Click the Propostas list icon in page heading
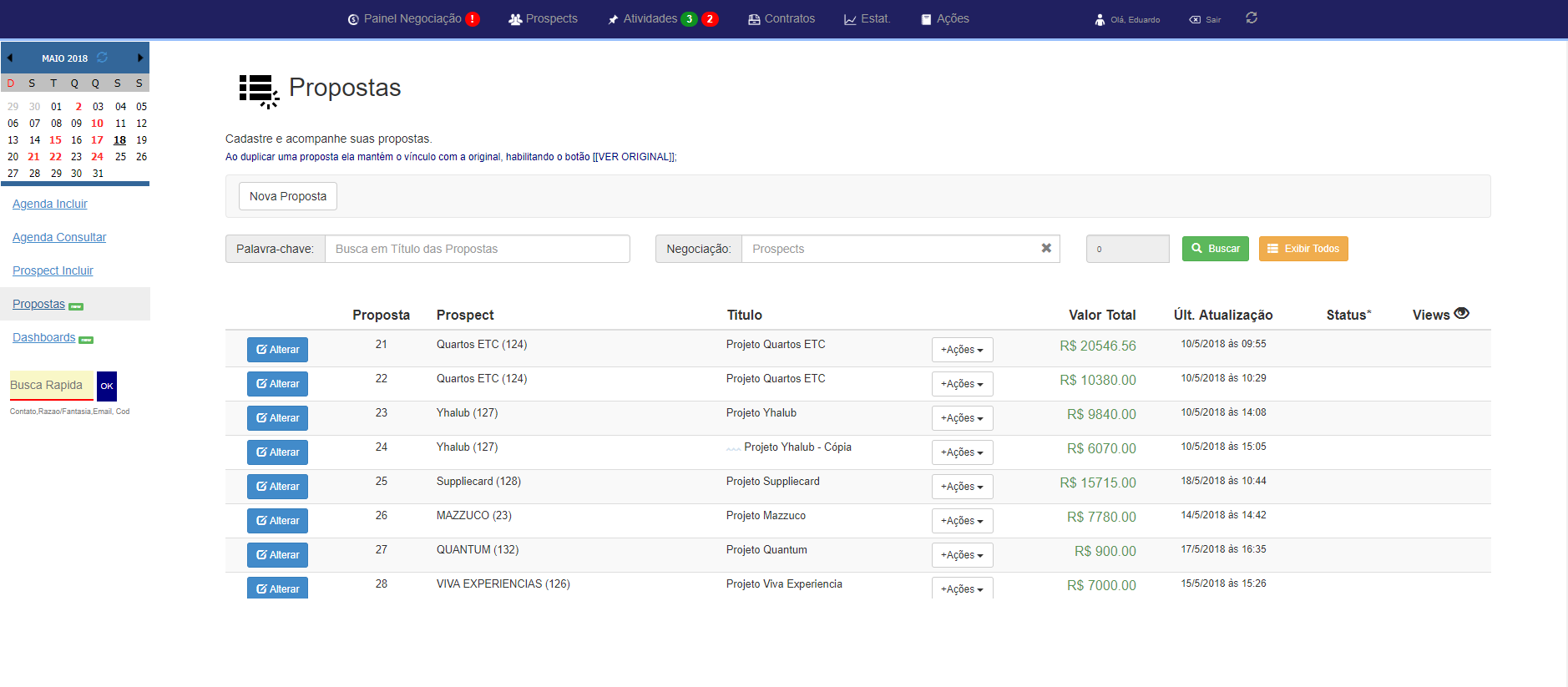The image size is (1568, 687). click(x=259, y=91)
